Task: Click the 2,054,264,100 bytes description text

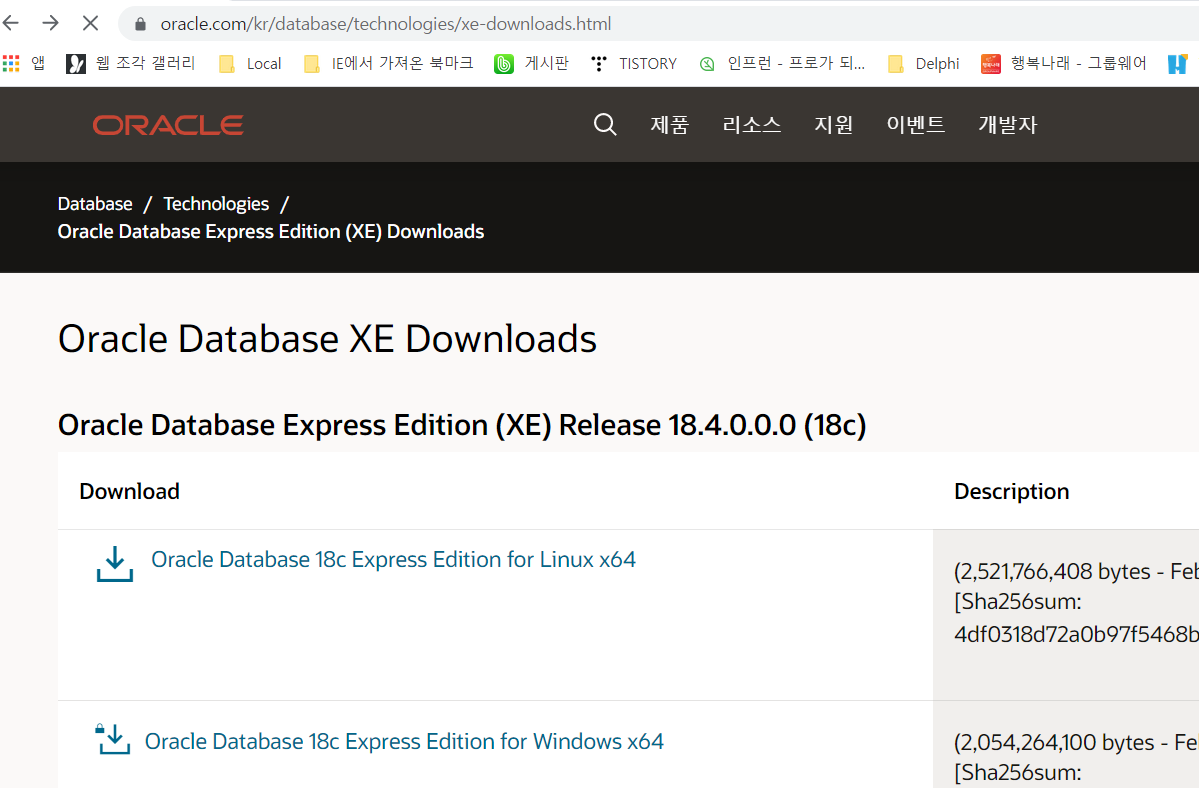Action: [1076, 743]
